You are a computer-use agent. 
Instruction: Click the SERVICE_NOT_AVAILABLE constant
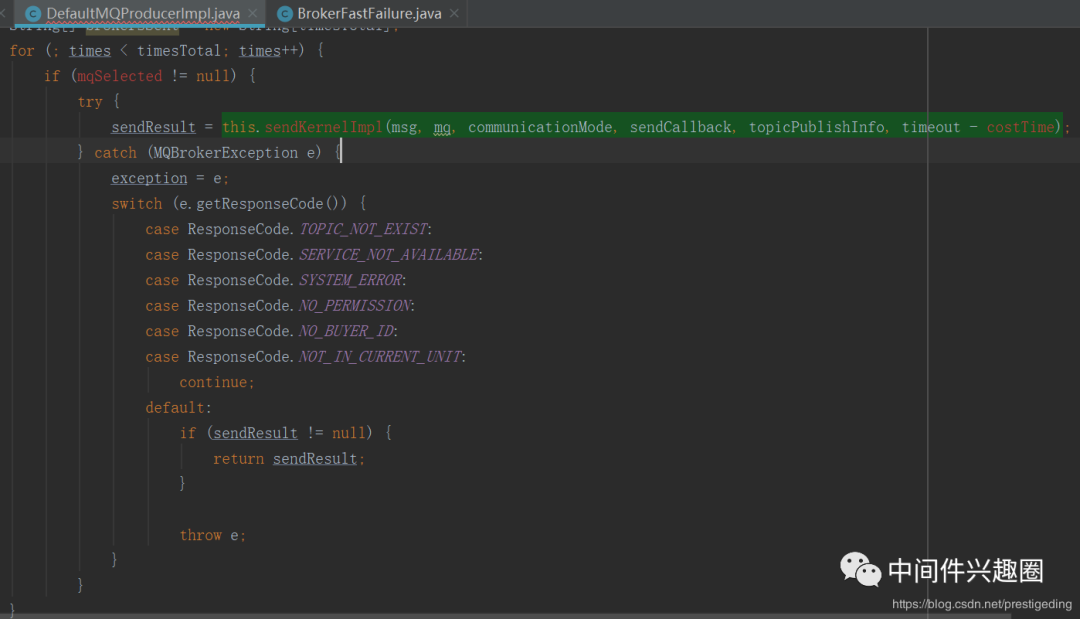(x=388, y=255)
